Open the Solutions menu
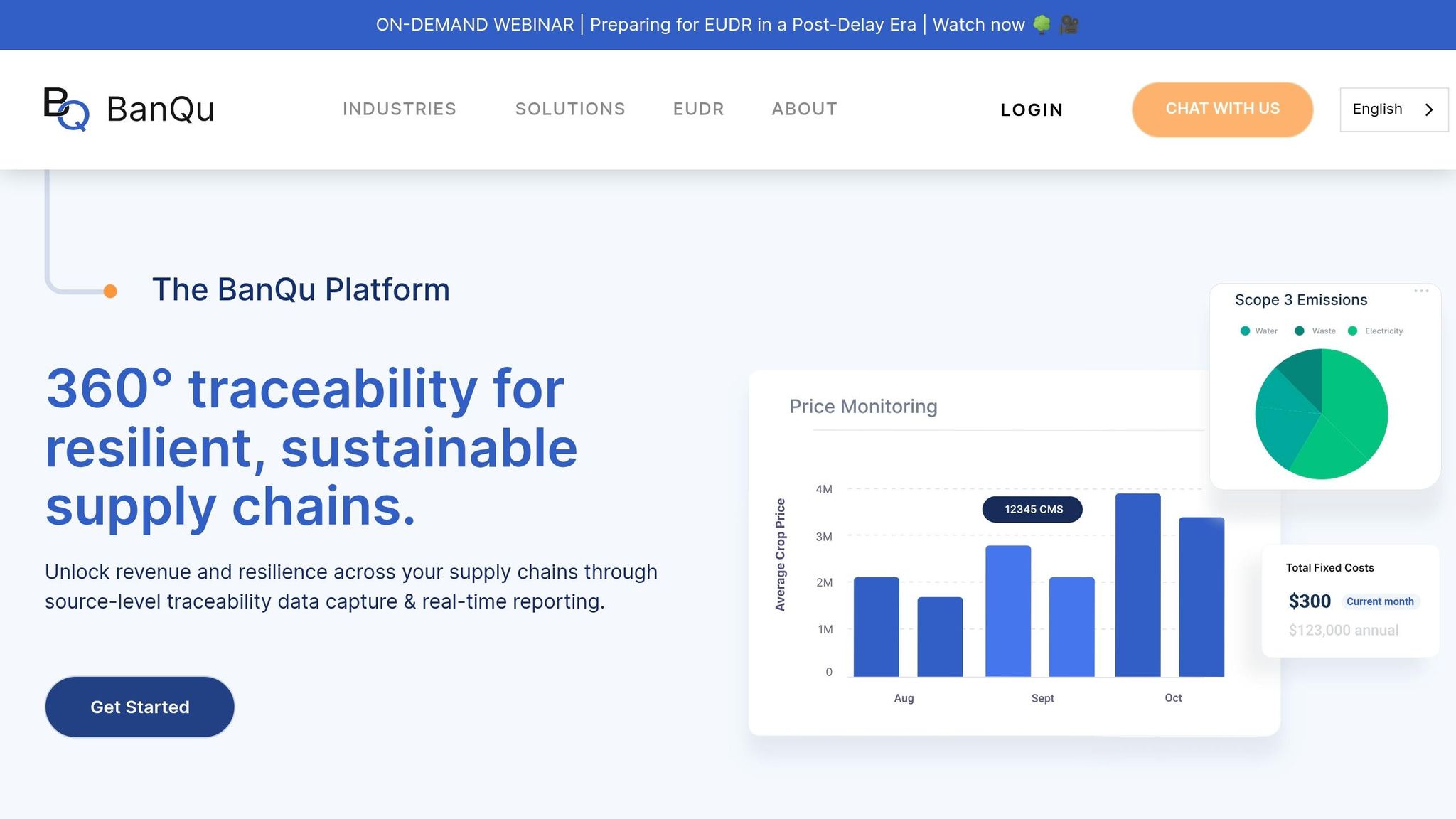Image resolution: width=1456 pixels, height=819 pixels. [569, 109]
